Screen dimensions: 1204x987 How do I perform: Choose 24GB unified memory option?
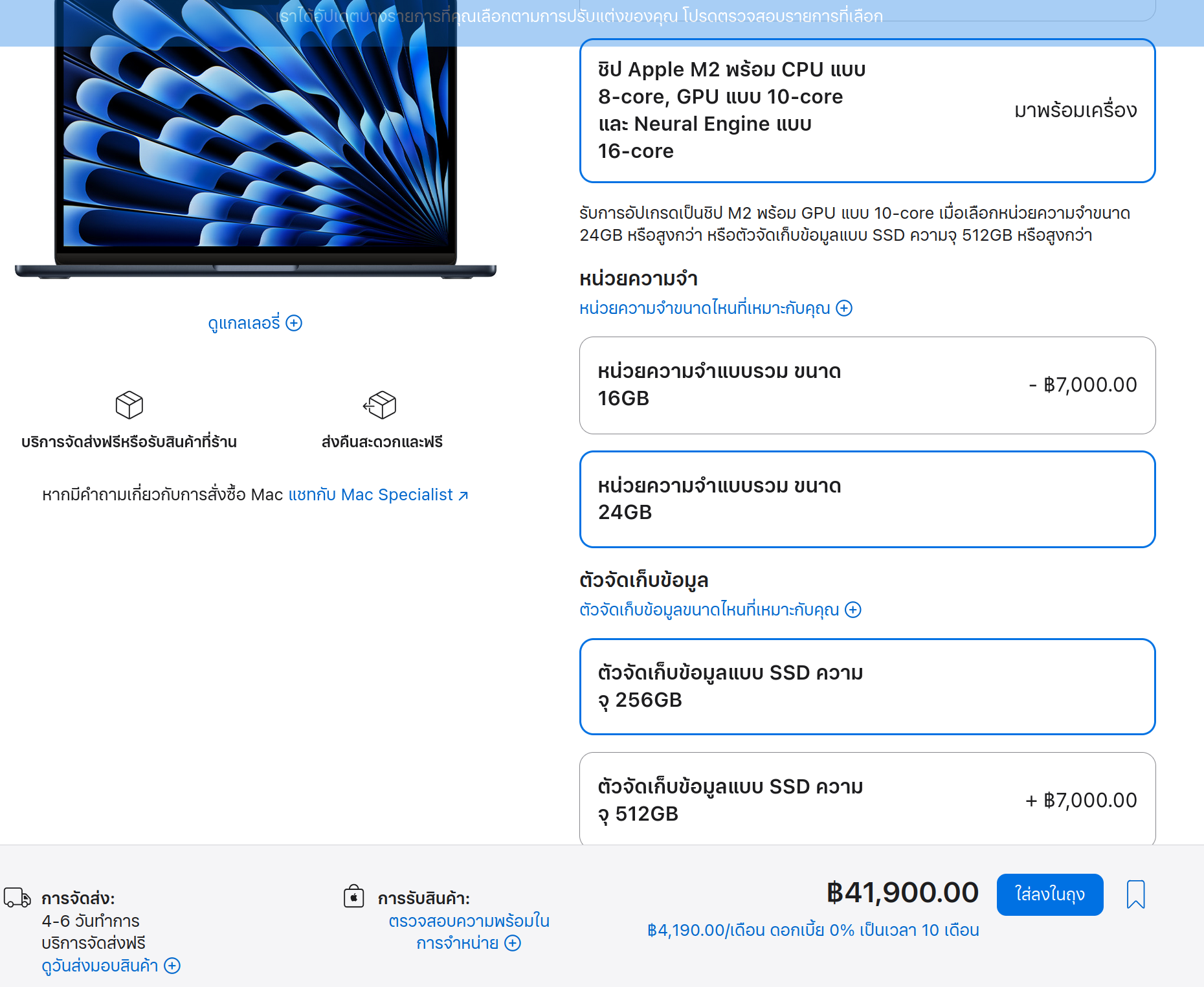[x=867, y=499]
